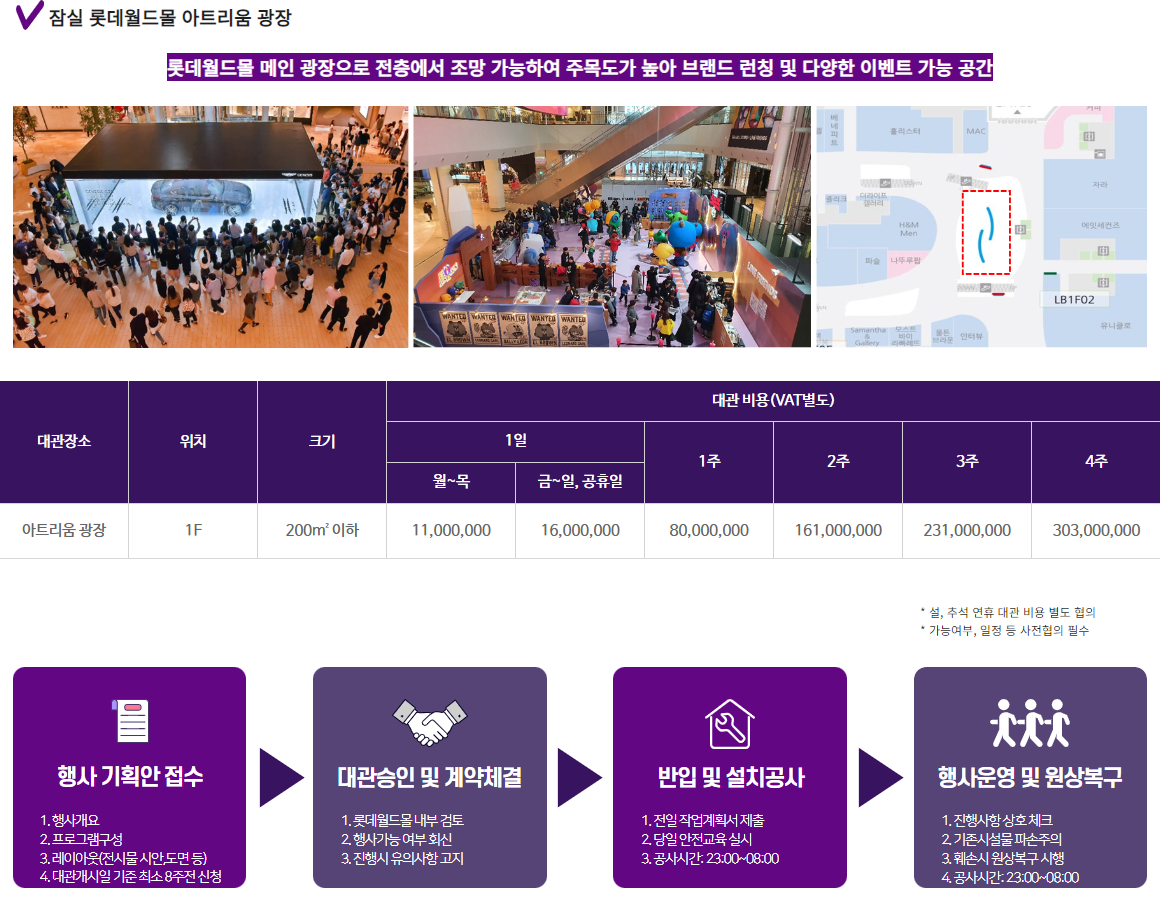The image size is (1160, 900).
Task: Click the 아트리움 광장 row cell
Action: [x=64, y=530]
